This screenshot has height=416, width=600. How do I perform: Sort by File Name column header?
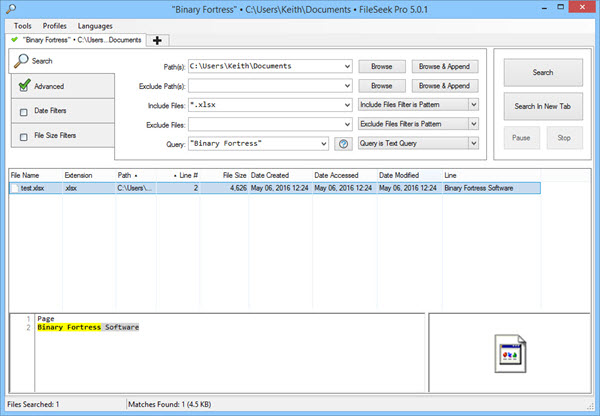tap(36, 175)
